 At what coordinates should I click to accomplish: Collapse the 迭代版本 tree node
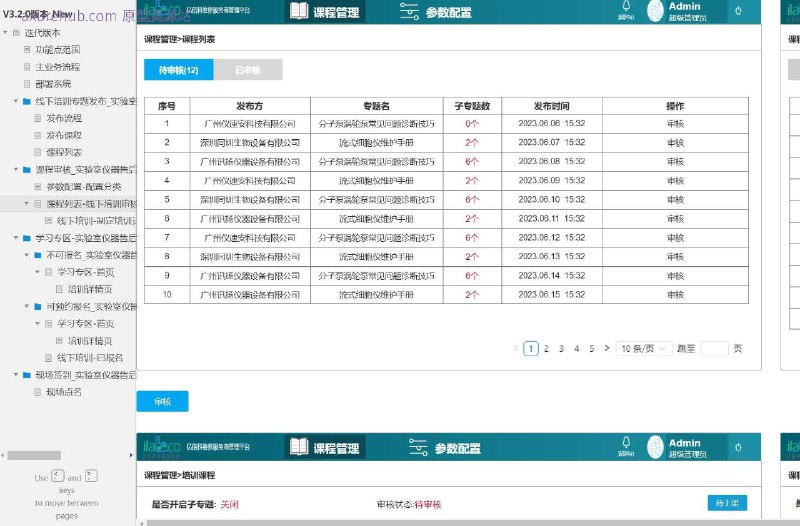click(5, 33)
